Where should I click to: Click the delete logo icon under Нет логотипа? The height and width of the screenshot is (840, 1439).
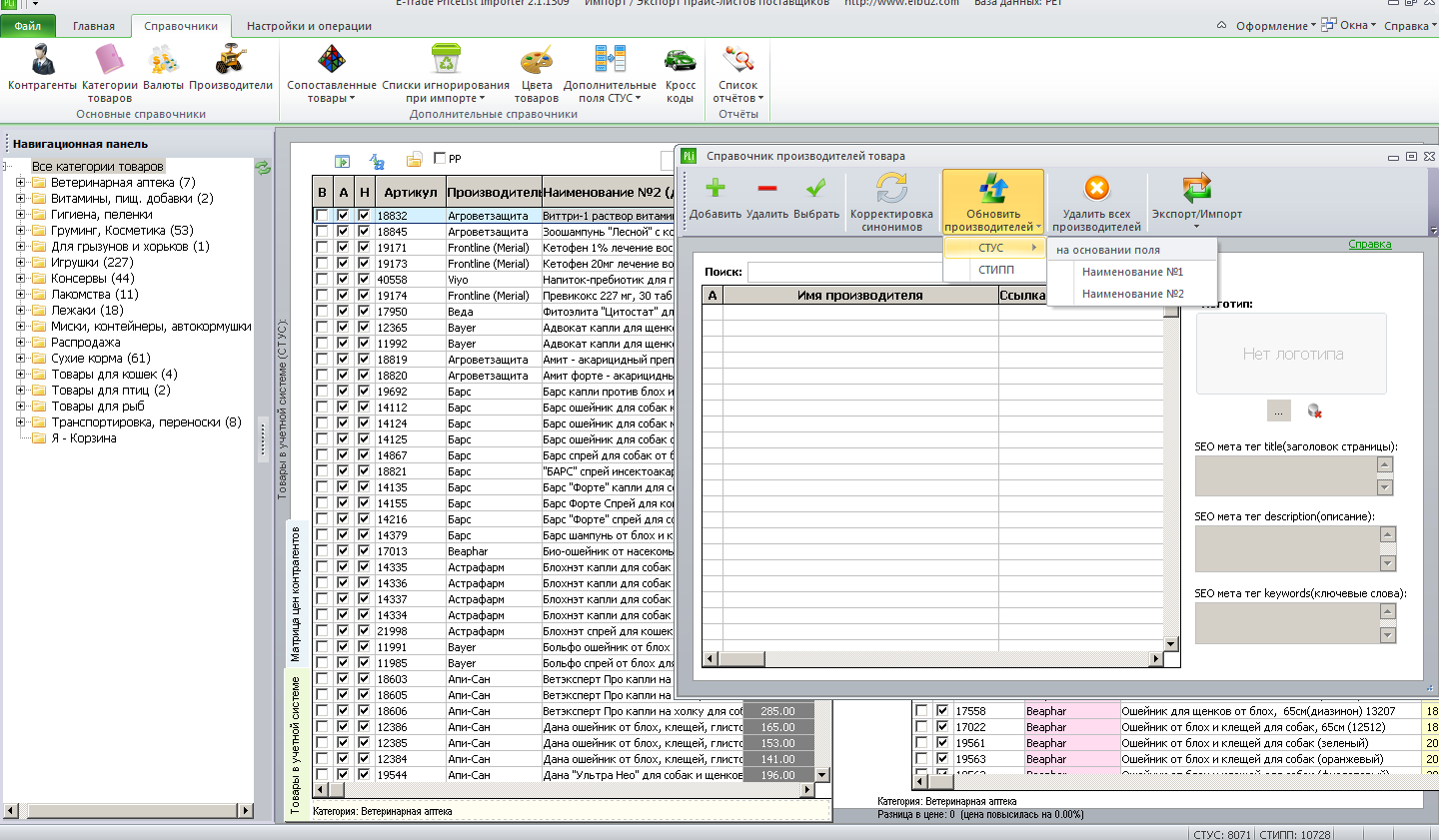1315,411
